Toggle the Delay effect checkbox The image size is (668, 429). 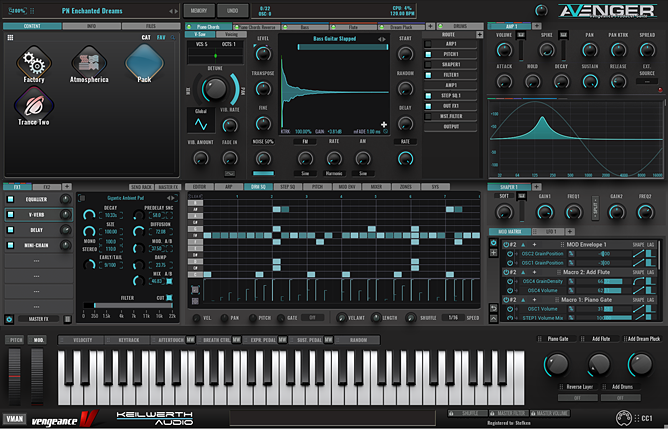tap(10, 230)
